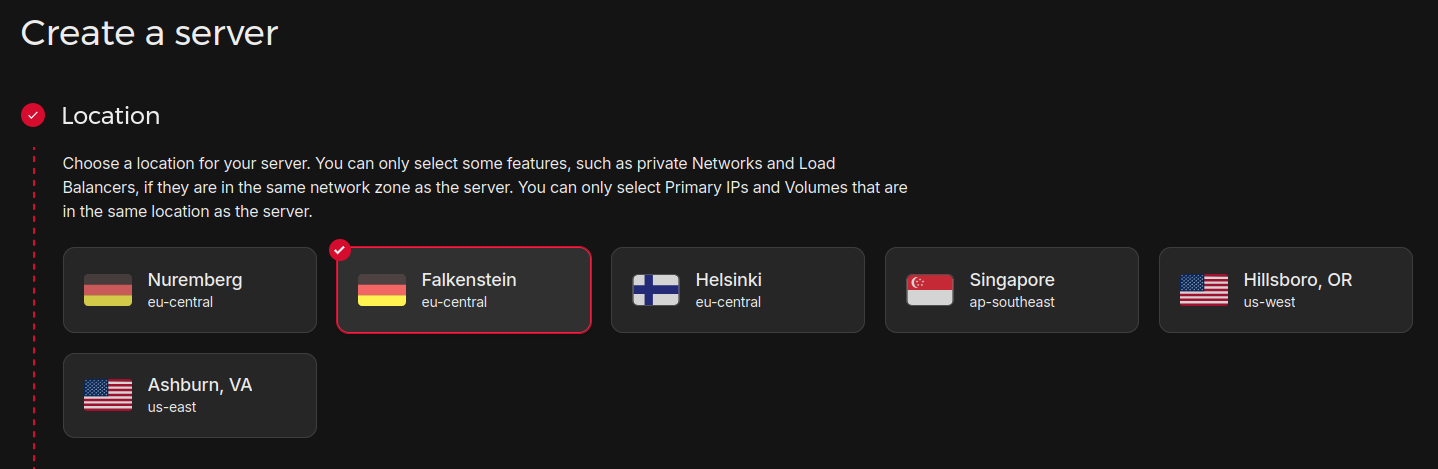Click the red checkmark badge on Falkenstein

(x=340, y=250)
